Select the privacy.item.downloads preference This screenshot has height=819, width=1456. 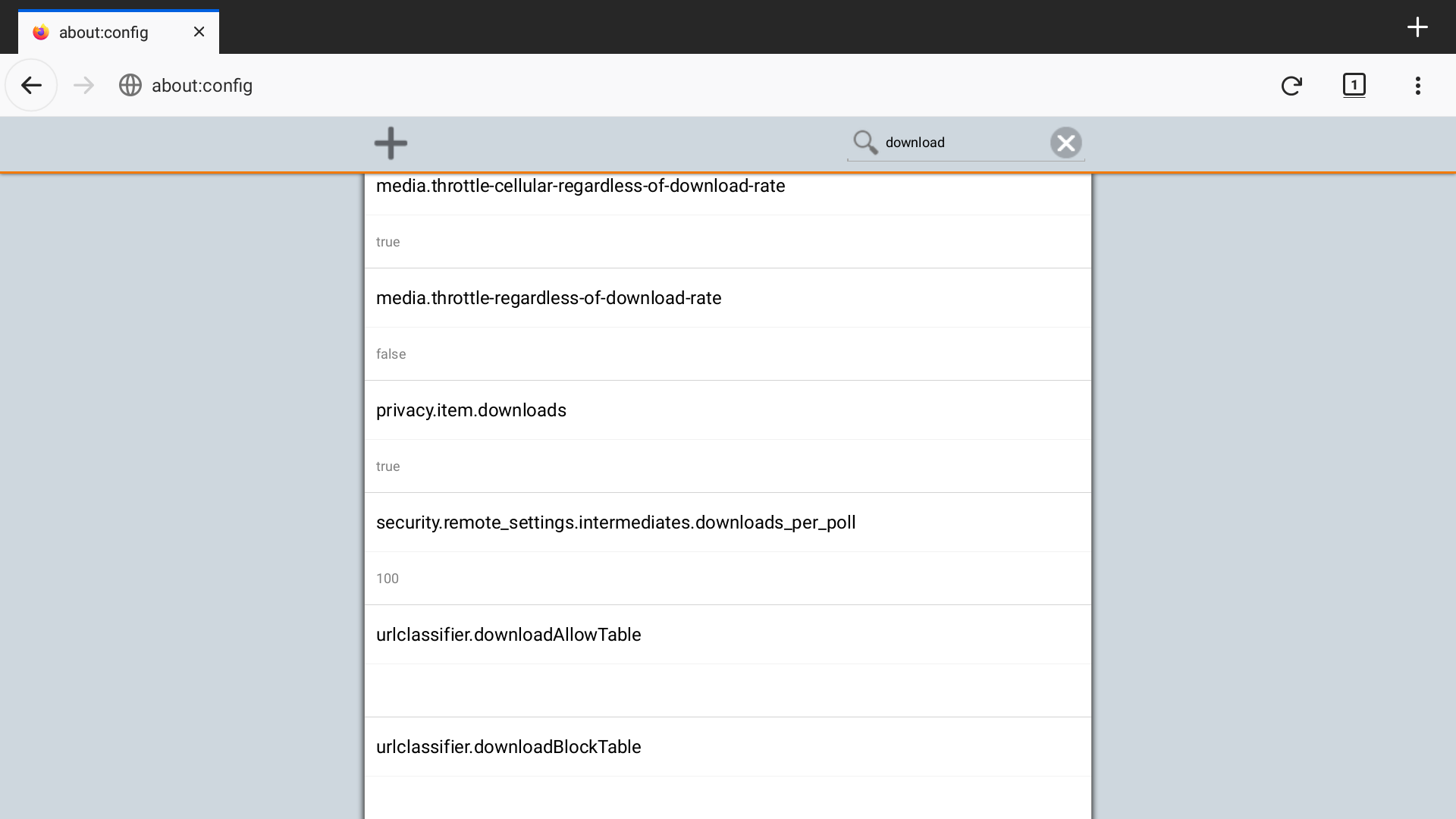pos(471,410)
